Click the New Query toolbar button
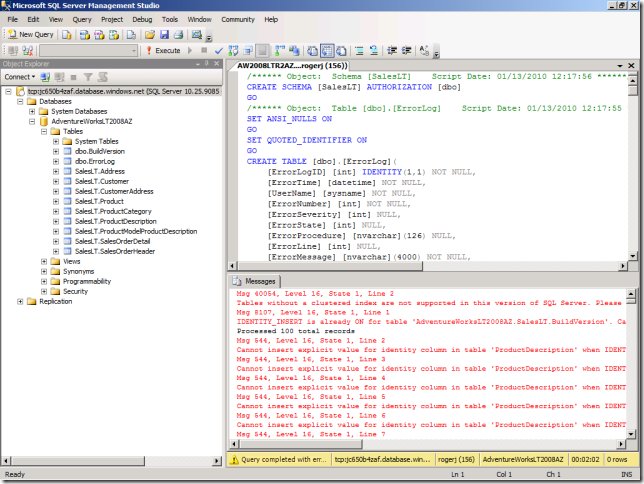Viewport: 644px width, 484px height. tap(31, 35)
